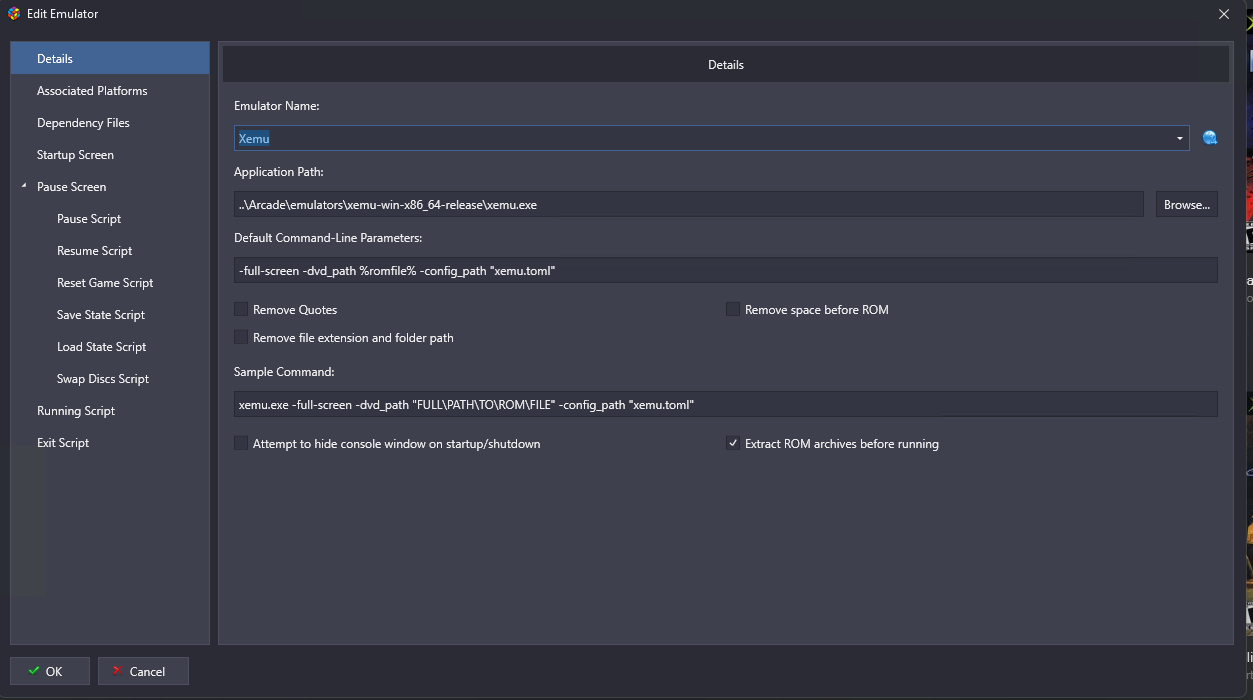This screenshot has height=700, width=1253.
Task: Go to the Exit Script section
Action: 110,443
